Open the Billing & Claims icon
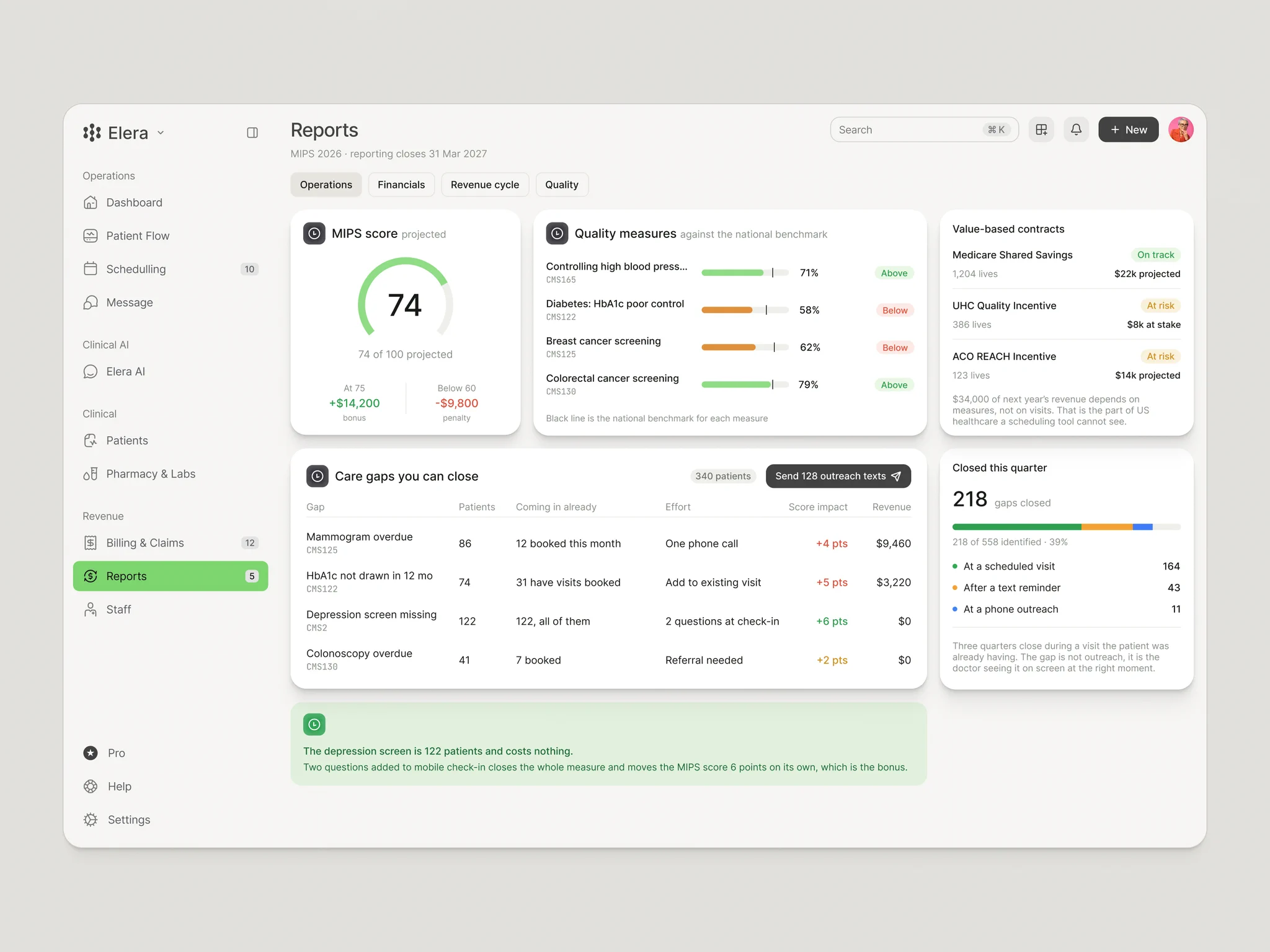 pos(91,543)
